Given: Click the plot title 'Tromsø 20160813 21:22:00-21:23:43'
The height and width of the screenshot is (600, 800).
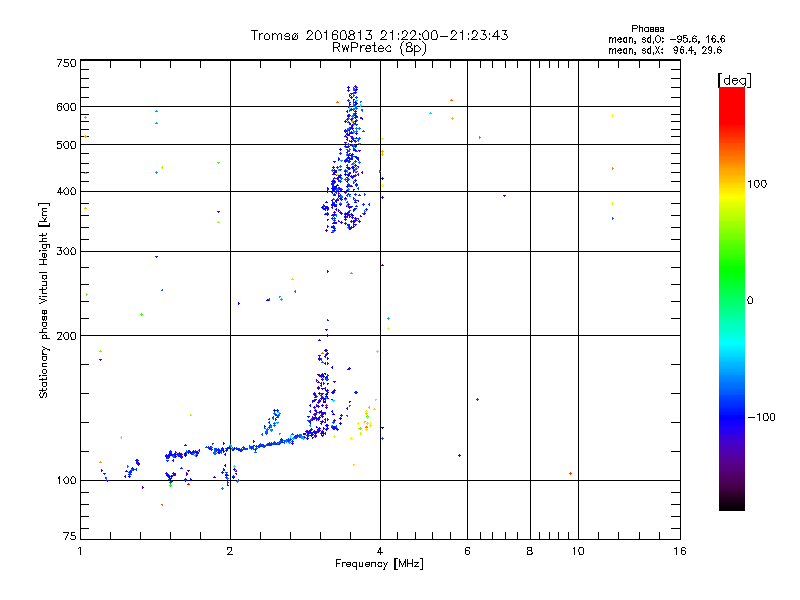Looking at the screenshot, I should pos(379,35).
